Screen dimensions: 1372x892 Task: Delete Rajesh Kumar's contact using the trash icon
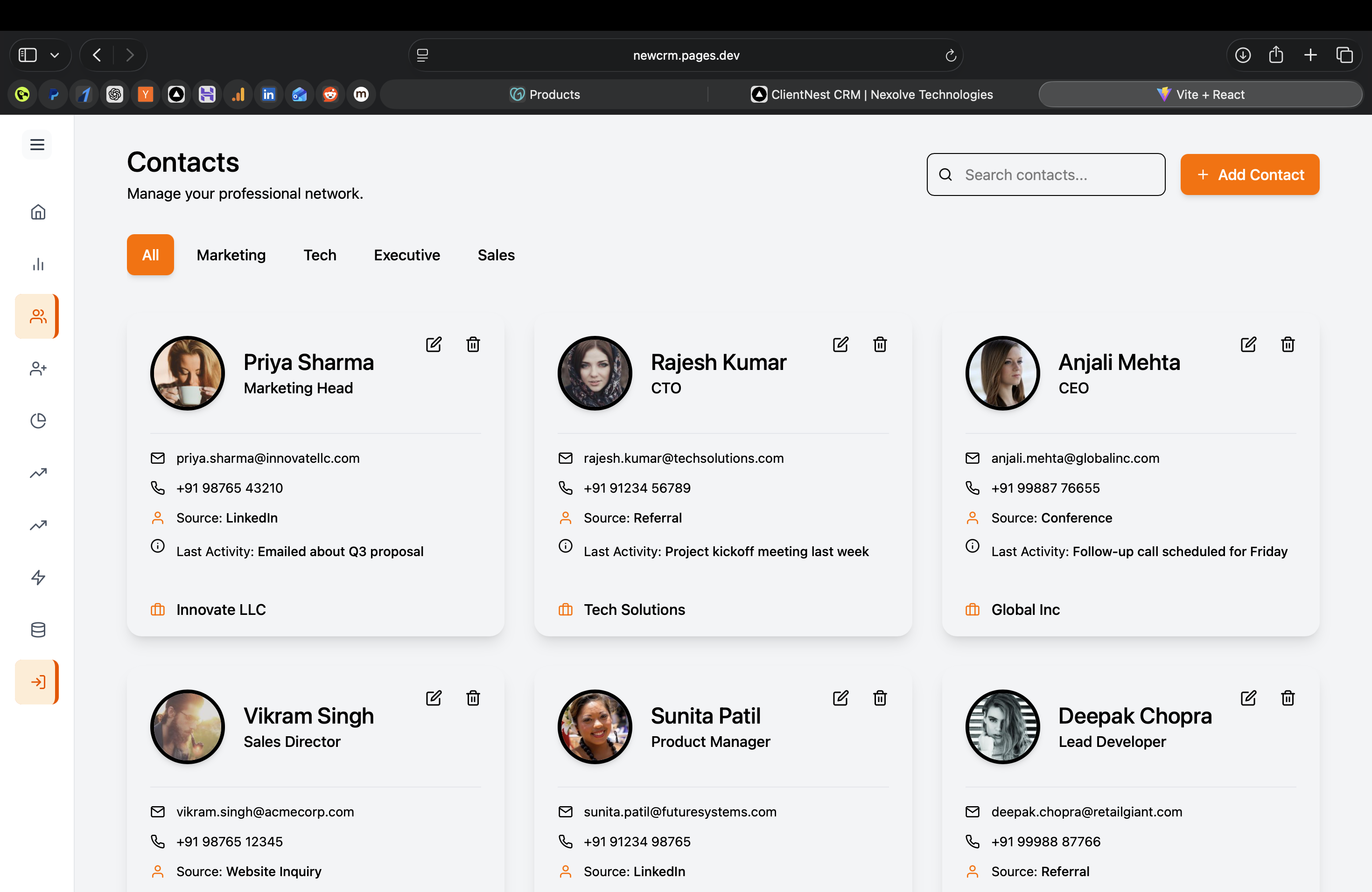point(880,344)
